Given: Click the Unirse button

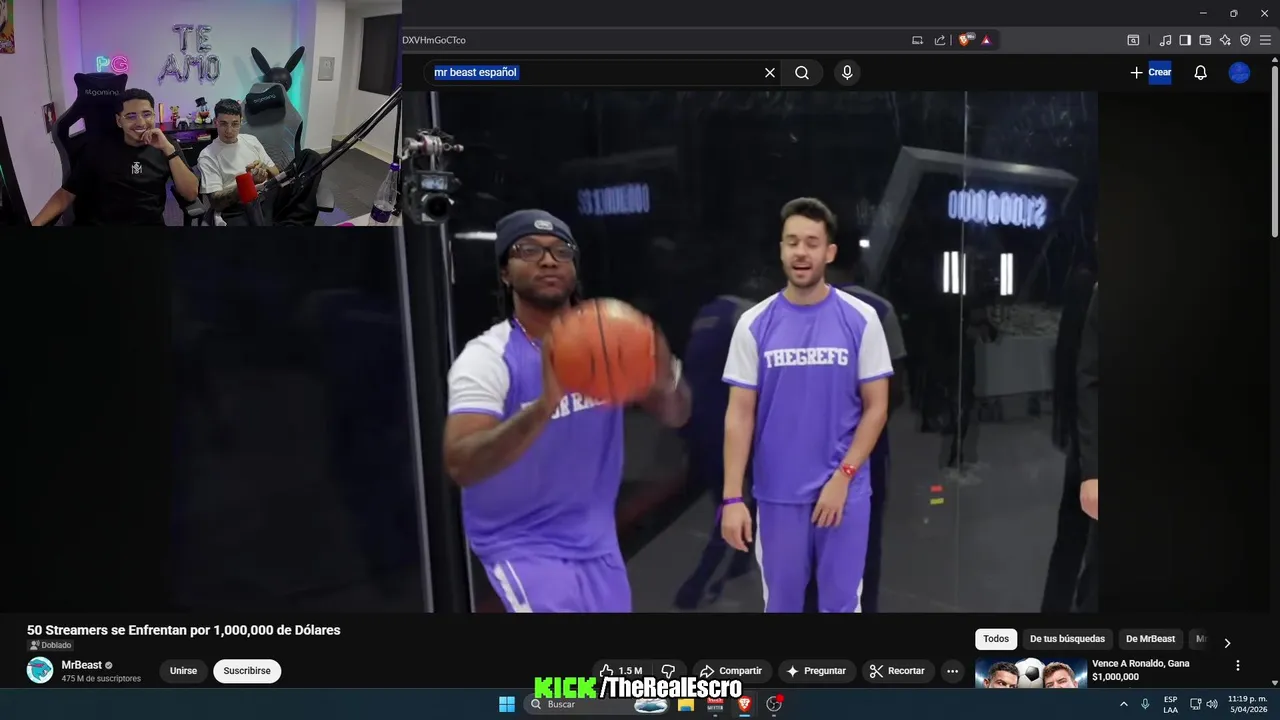Looking at the screenshot, I should [183, 671].
